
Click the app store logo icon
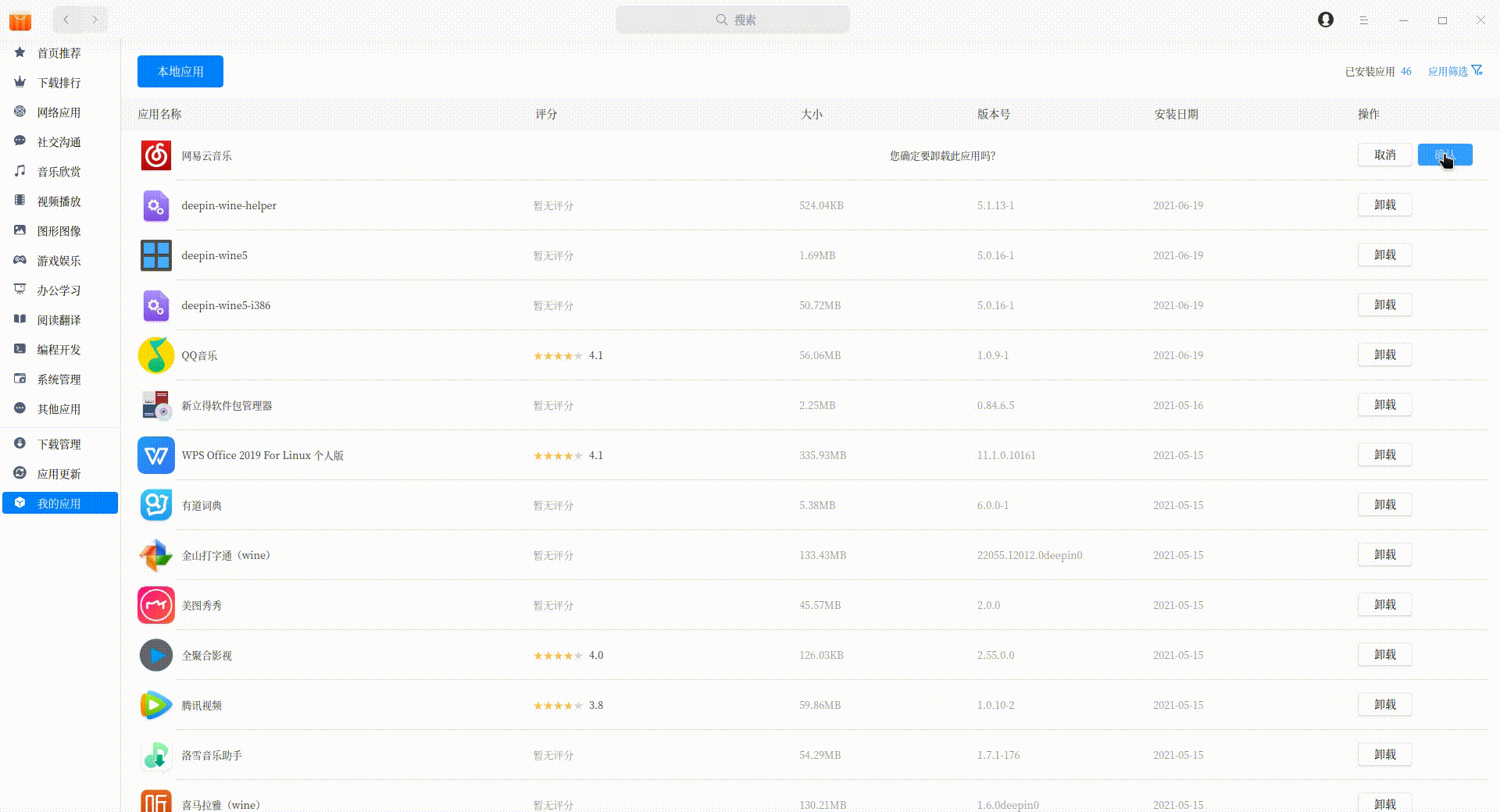click(x=20, y=20)
